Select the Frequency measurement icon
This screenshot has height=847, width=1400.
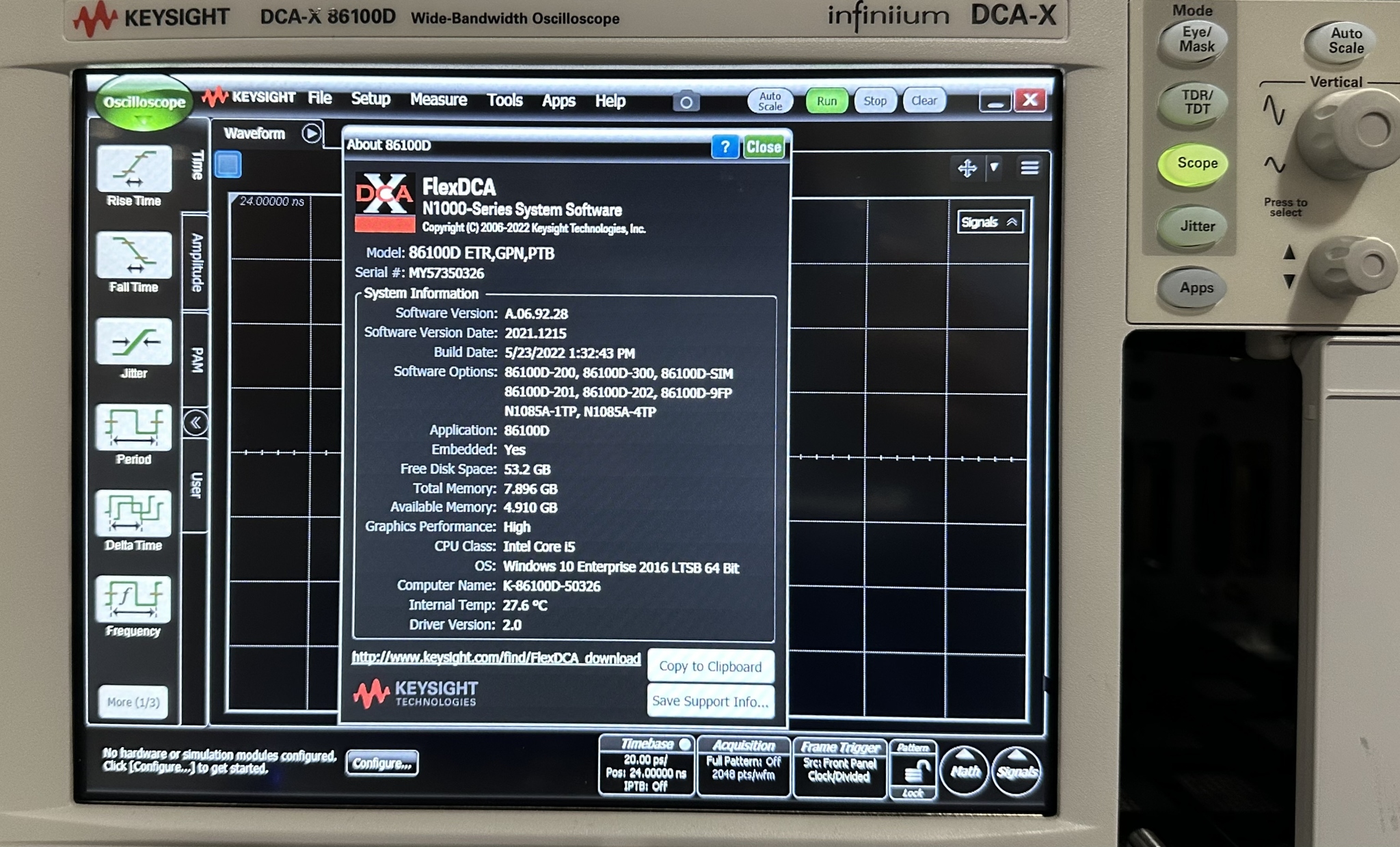point(134,600)
